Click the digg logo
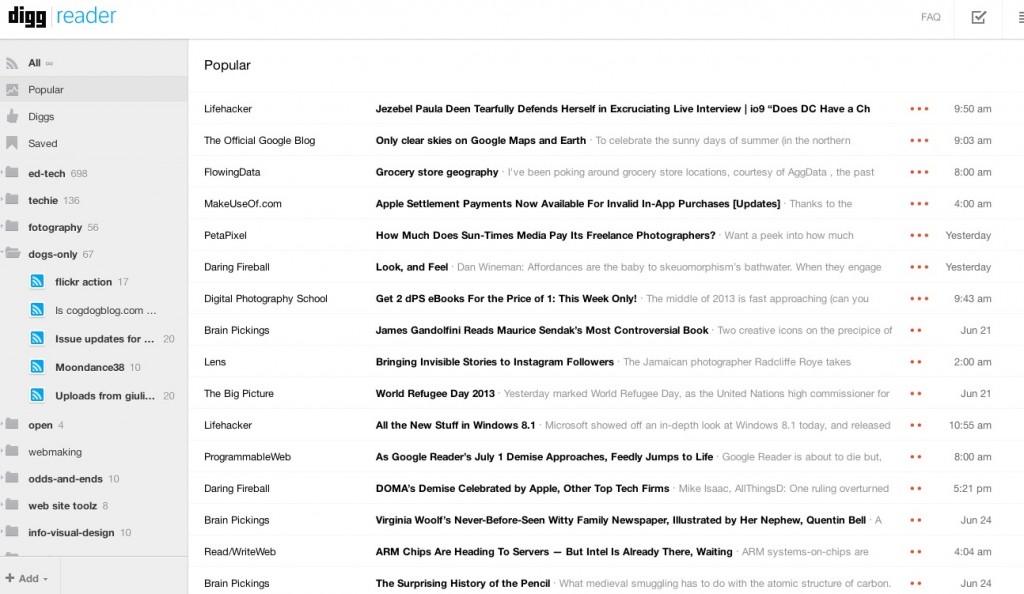Screen dimensions: 1024x594 click(27, 16)
